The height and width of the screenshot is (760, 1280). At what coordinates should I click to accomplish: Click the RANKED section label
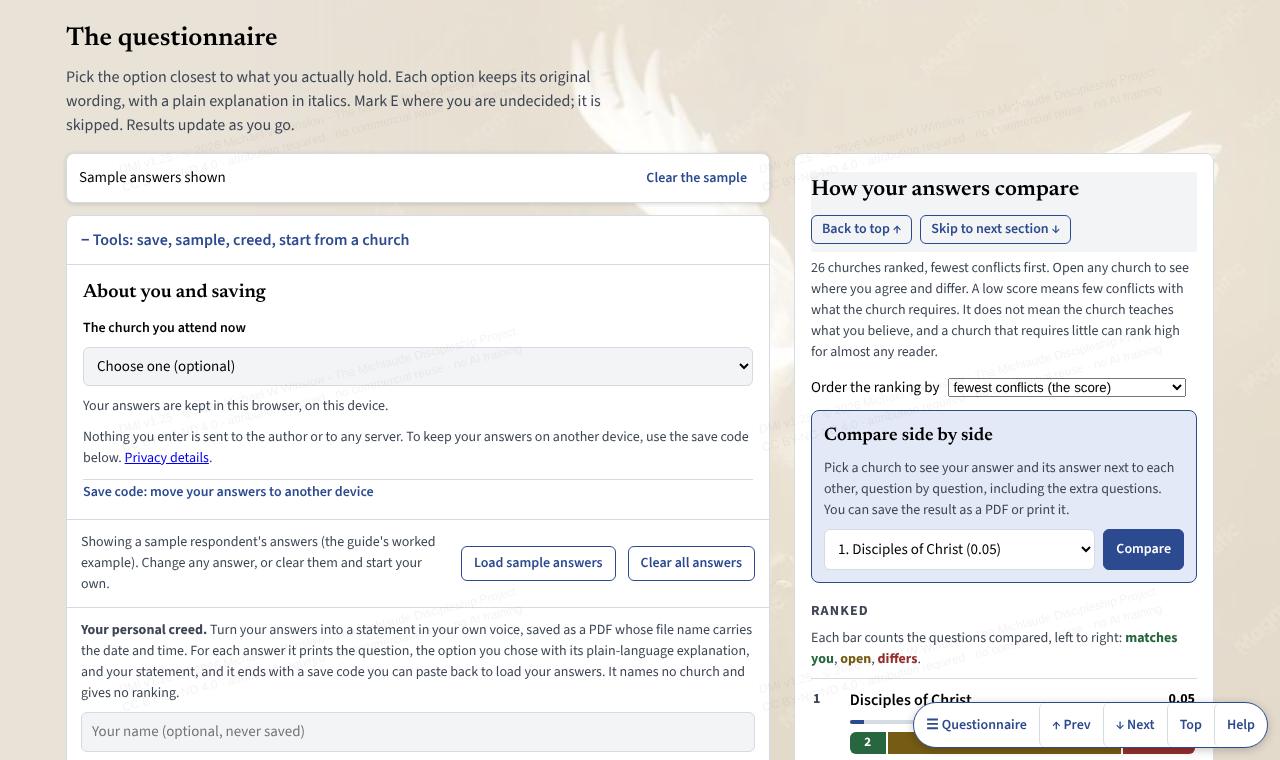coord(839,610)
